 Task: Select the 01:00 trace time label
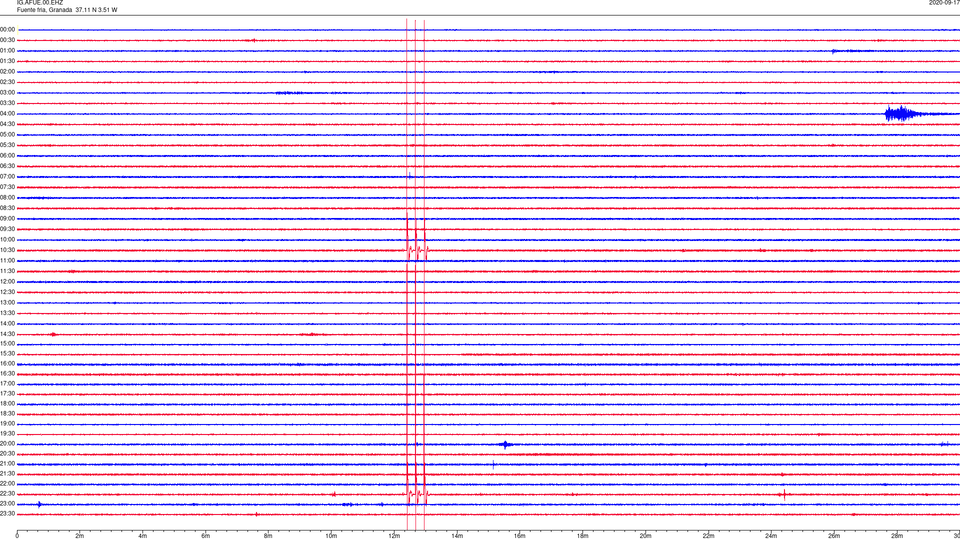pos(7,51)
